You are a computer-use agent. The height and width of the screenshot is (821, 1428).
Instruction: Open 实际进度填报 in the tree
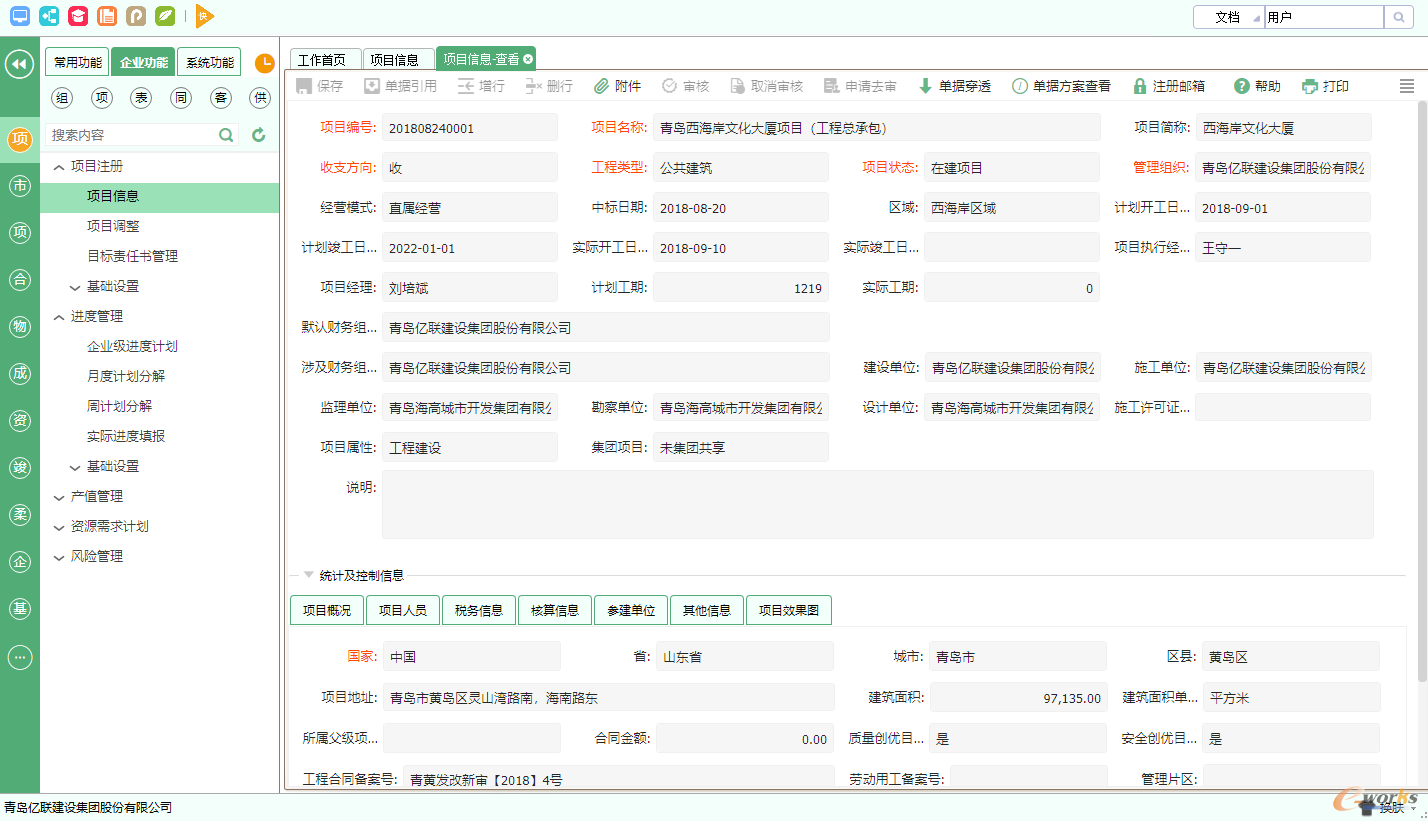[x=126, y=437]
